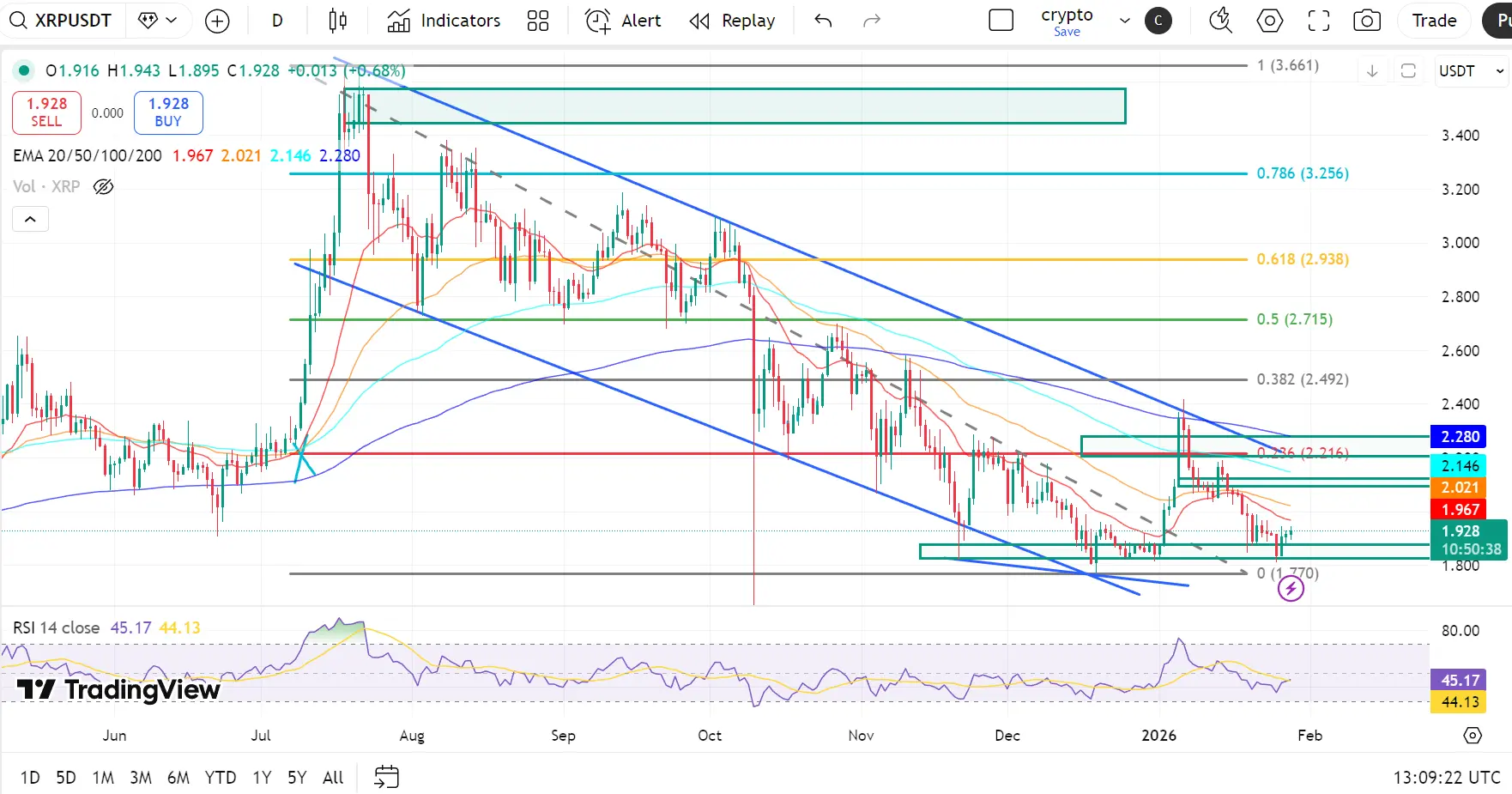
Task: Click the RSI 45.17 scale label
Action: [x=1461, y=680]
